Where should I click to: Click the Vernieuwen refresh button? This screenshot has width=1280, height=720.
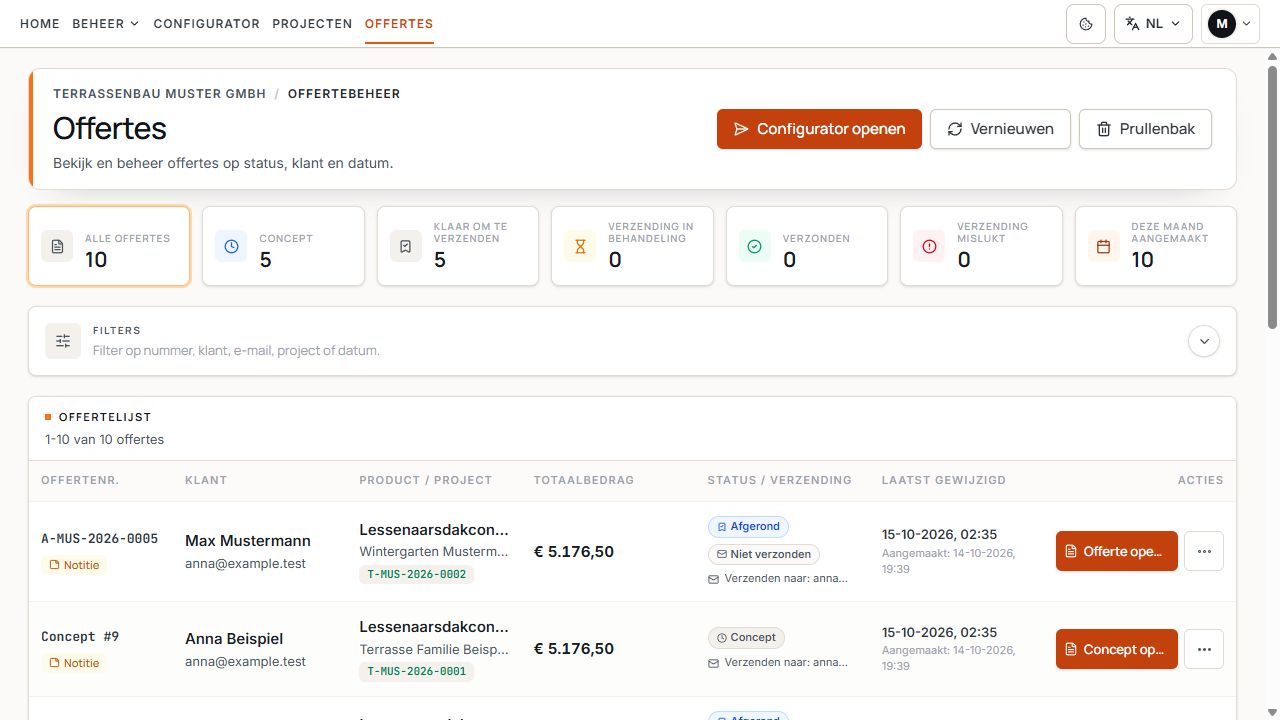pos(1000,129)
